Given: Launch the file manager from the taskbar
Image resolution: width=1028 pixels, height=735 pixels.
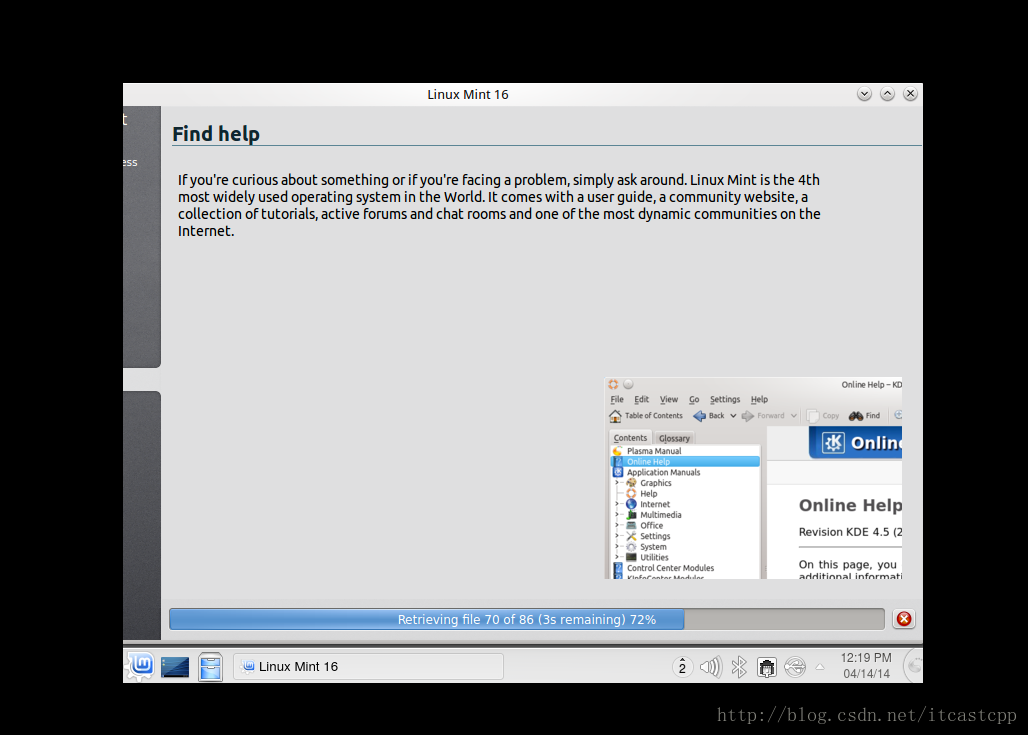Looking at the screenshot, I should (210, 667).
